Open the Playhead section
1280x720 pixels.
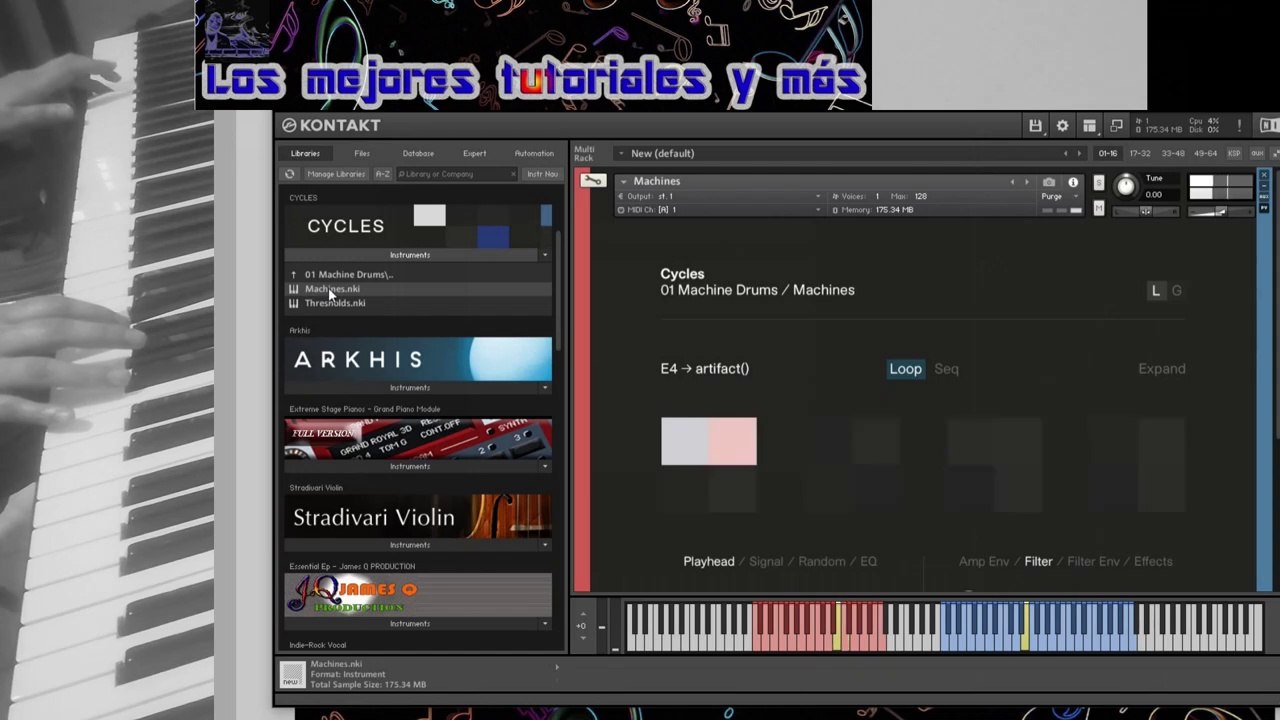tap(709, 562)
